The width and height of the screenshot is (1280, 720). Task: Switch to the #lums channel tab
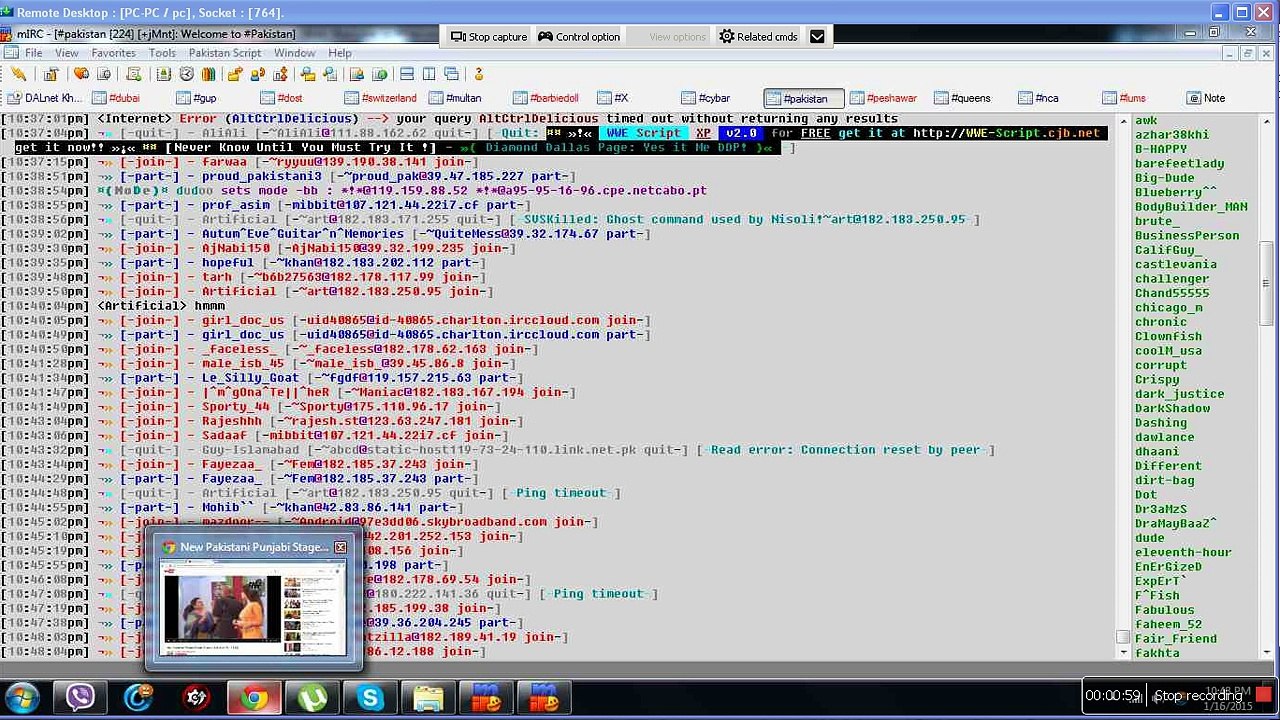pos(1124,98)
